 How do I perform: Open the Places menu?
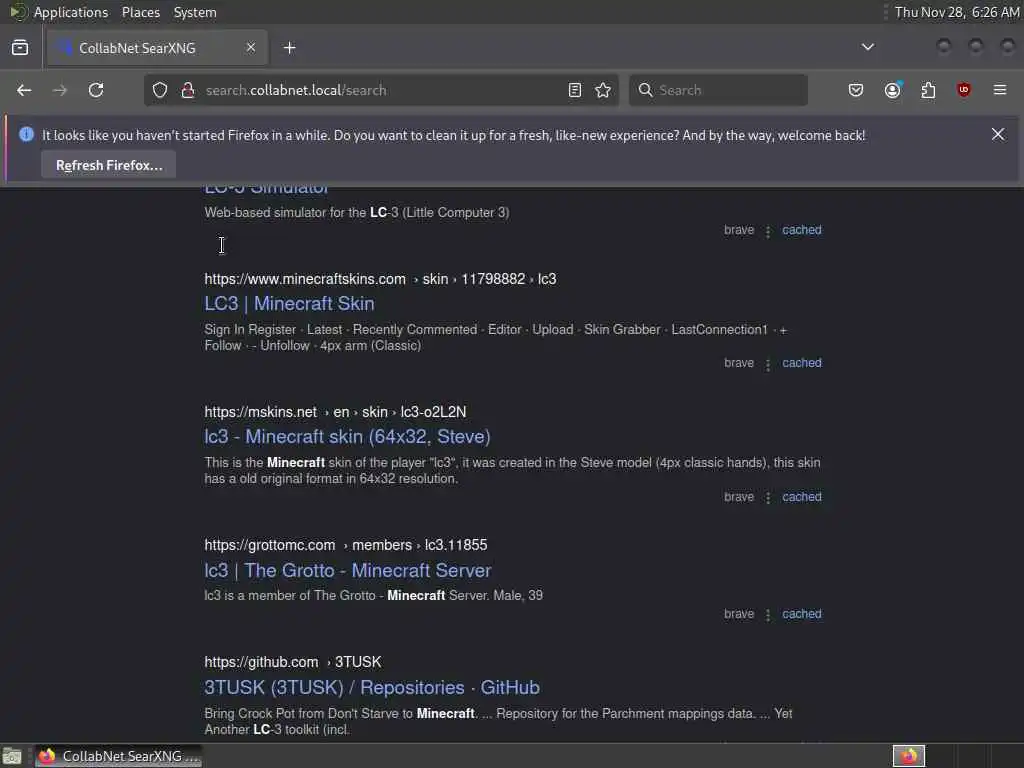tap(141, 12)
